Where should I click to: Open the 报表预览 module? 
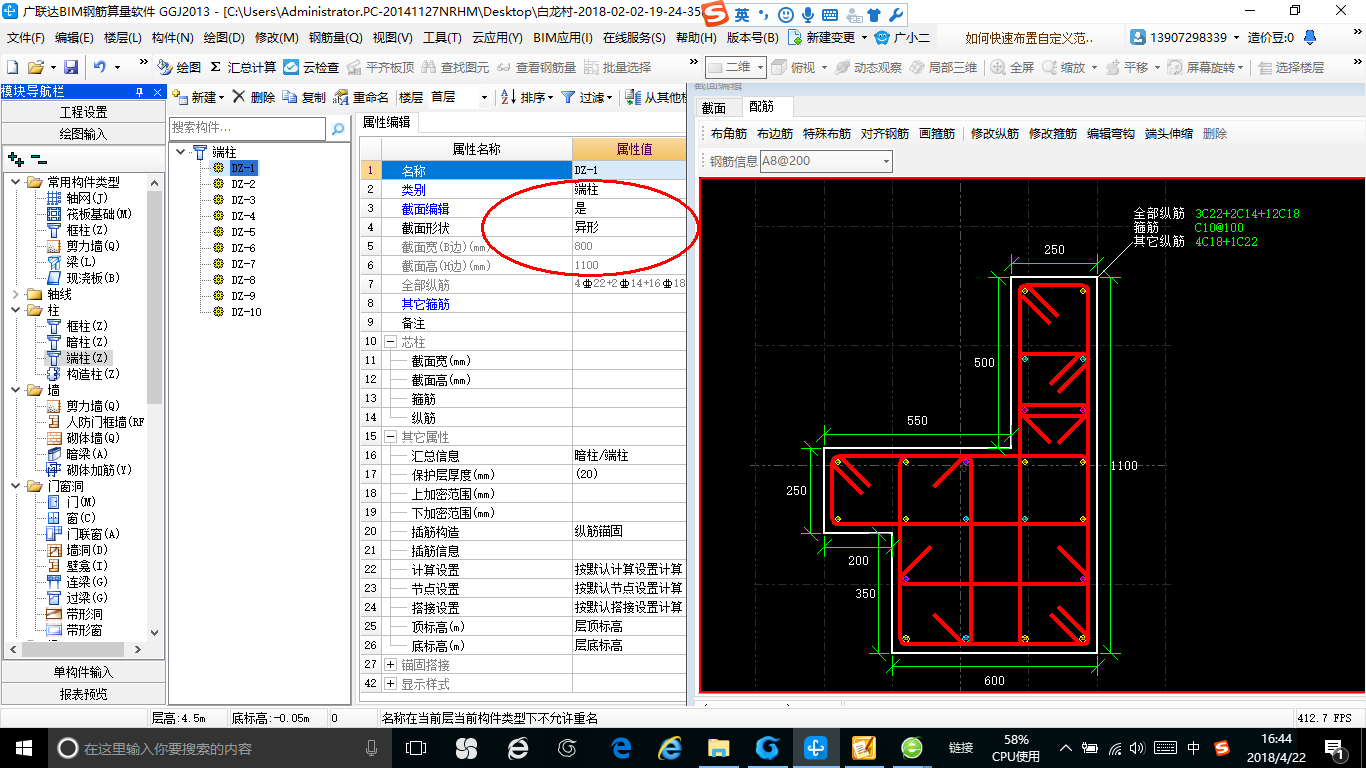83,693
